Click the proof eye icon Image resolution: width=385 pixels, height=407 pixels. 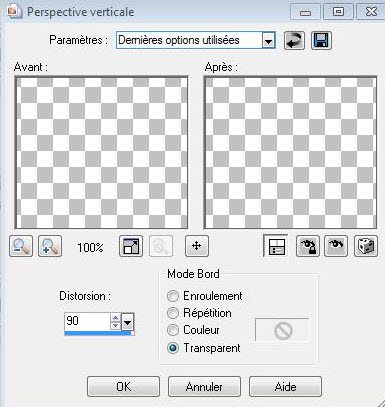(336, 246)
